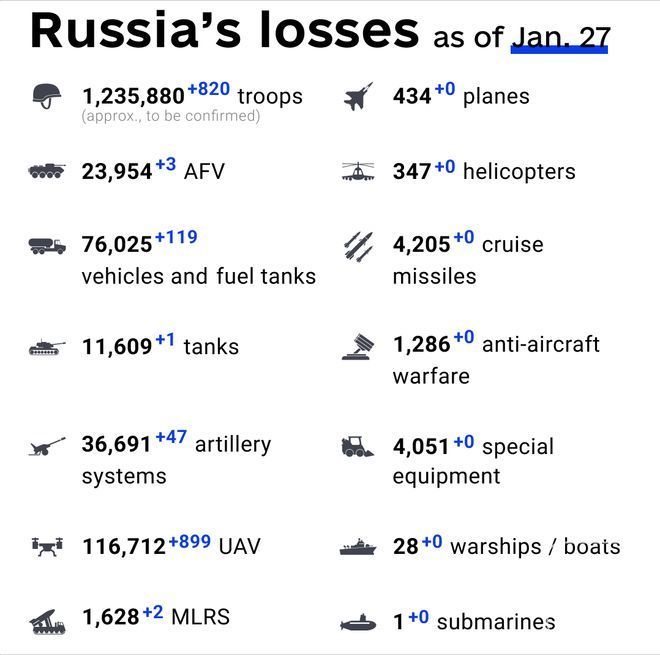
Task: Click the tank icon
Action: point(47,347)
